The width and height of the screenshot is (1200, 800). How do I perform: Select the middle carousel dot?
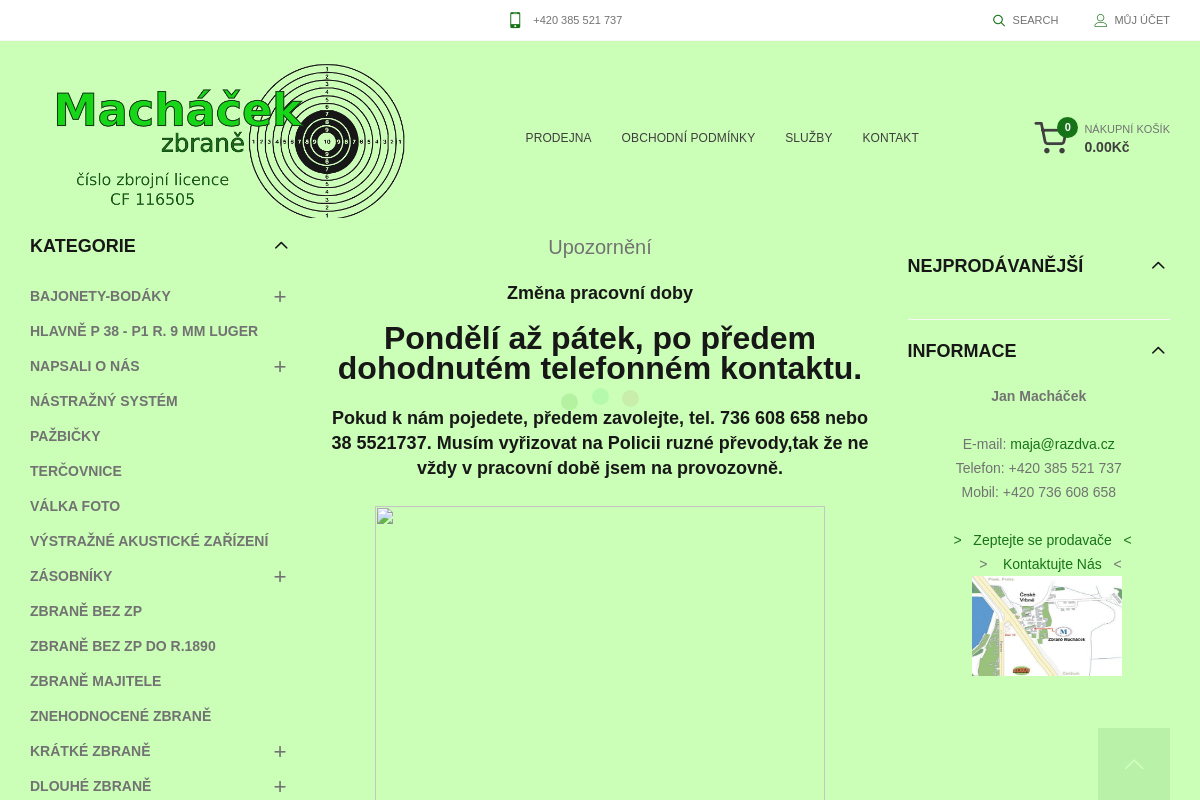[x=600, y=396]
